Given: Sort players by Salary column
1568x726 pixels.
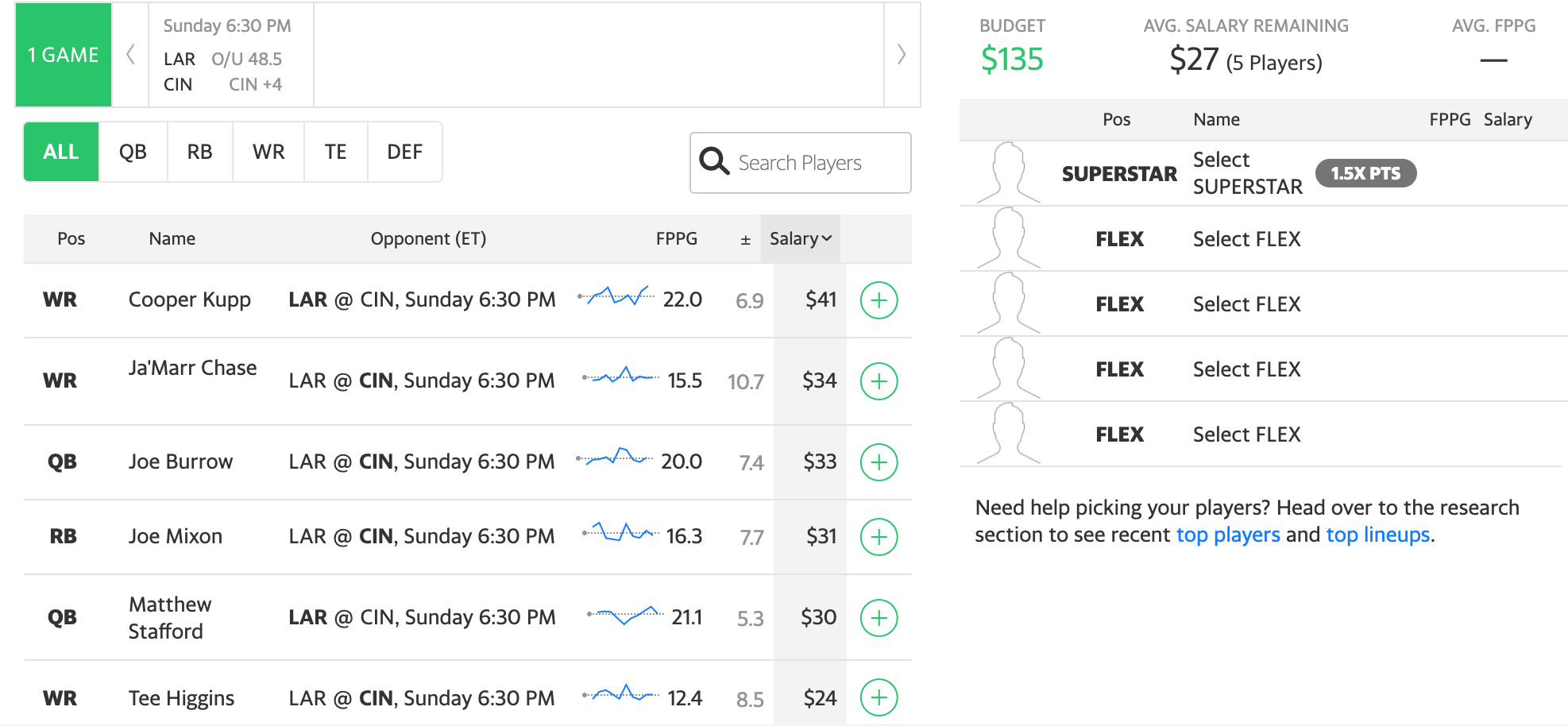Looking at the screenshot, I should pyautogui.click(x=800, y=239).
